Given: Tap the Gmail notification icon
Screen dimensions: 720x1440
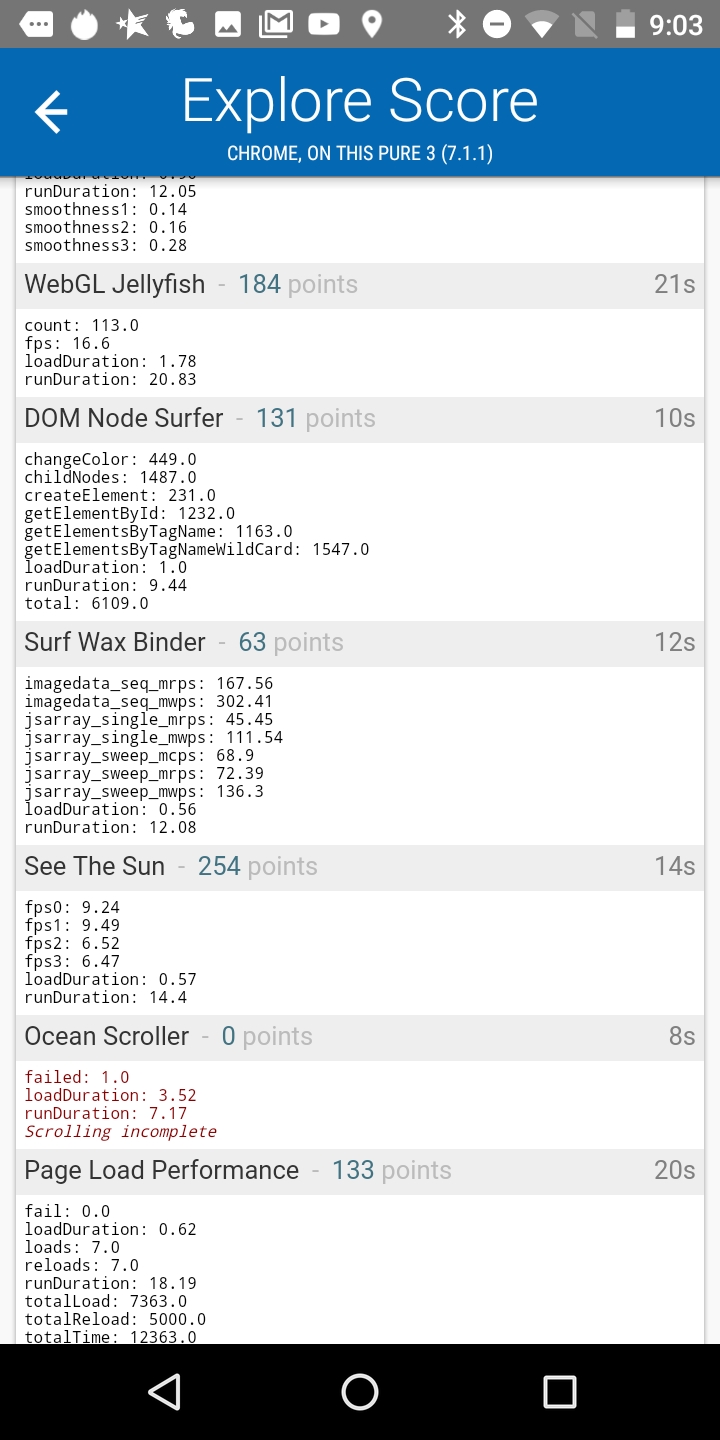Looking at the screenshot, I should (275, 24).
